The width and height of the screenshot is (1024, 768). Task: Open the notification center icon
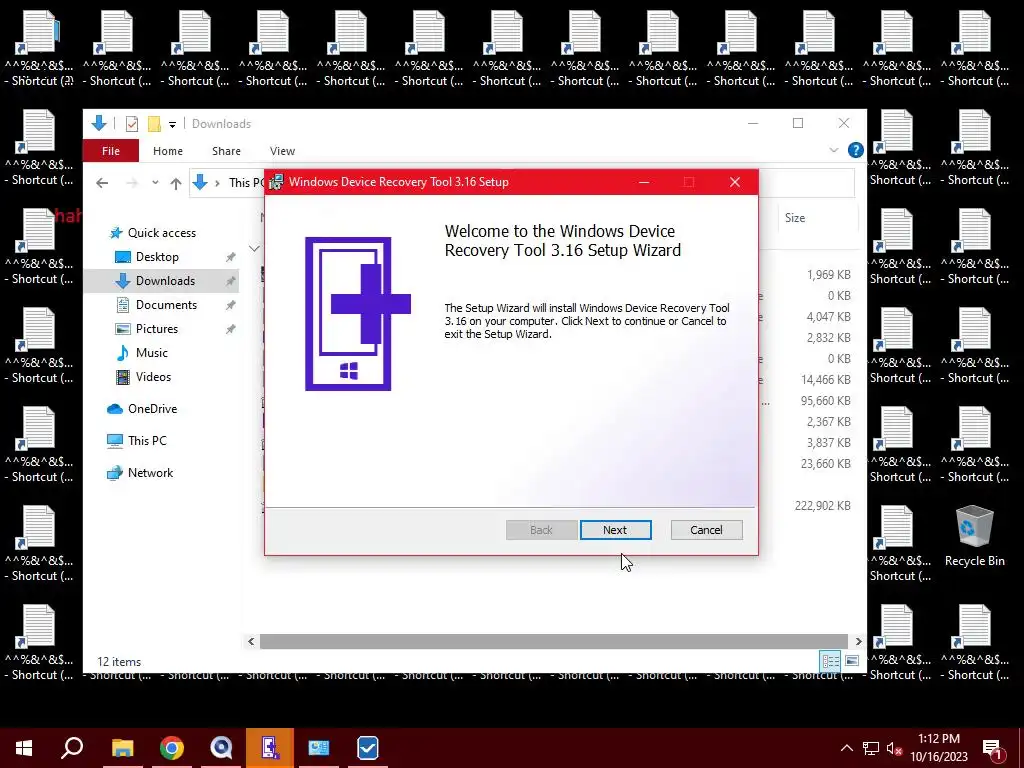point(993,750)
